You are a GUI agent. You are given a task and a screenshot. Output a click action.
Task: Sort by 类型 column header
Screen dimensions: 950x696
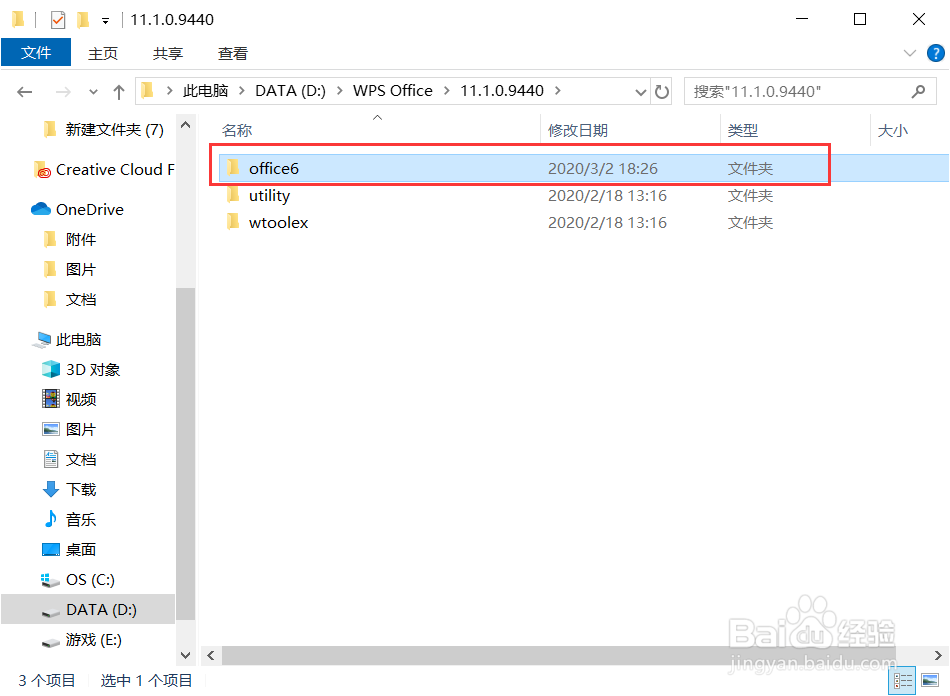(743, 130)
